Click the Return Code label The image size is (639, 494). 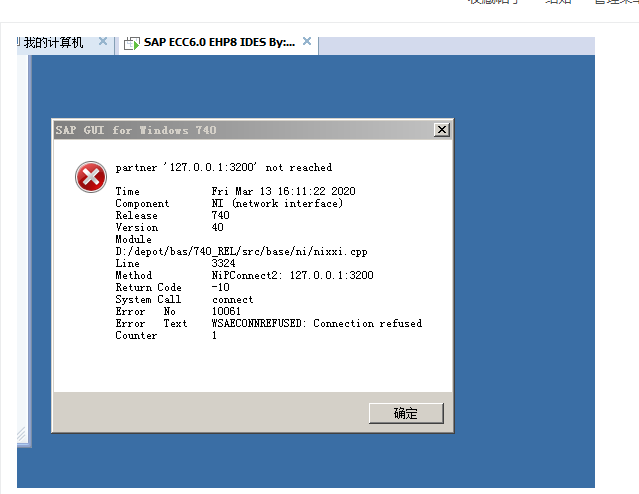148,287
